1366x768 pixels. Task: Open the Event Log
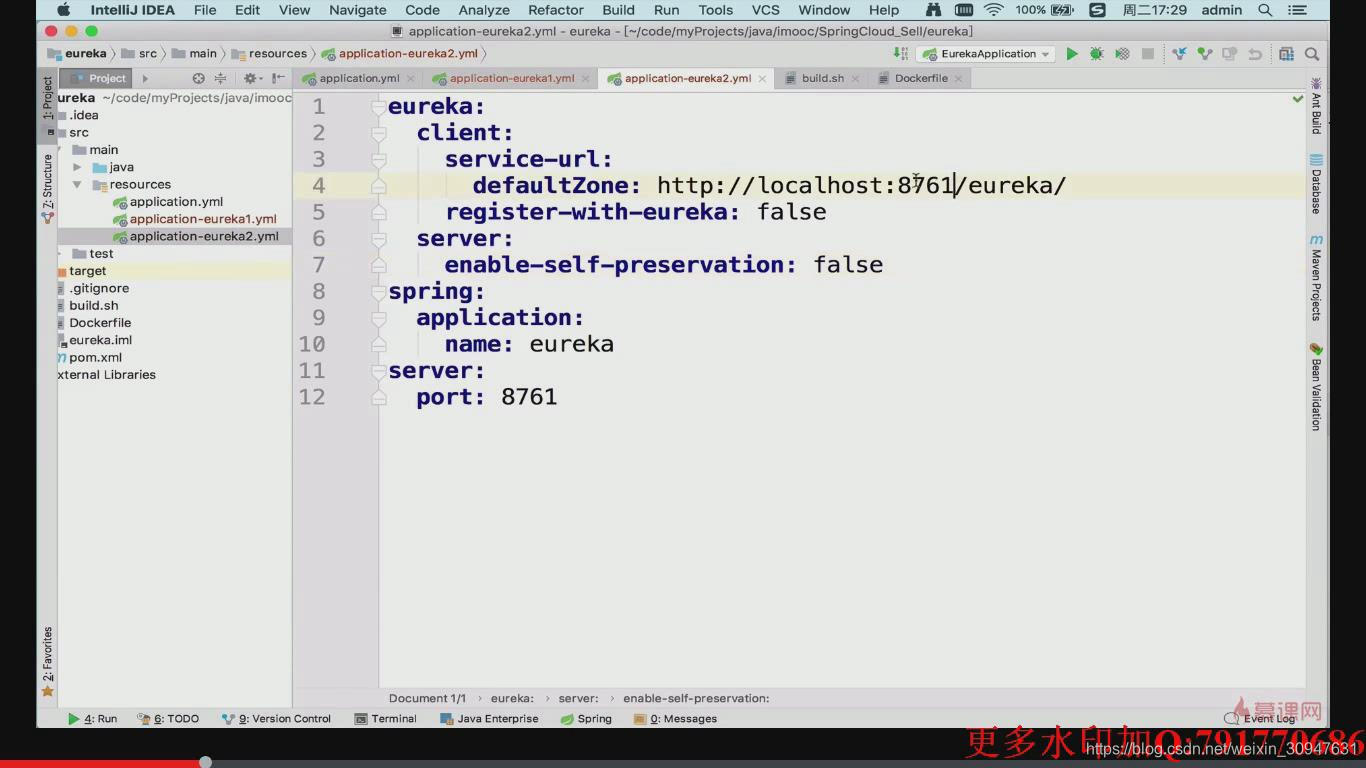coord(1260,719)
